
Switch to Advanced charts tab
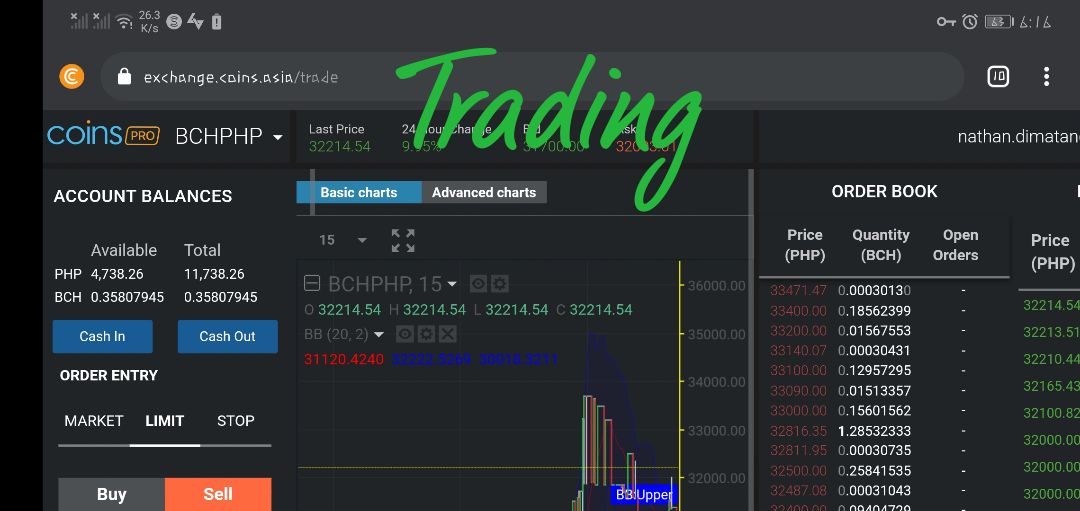pos(484,192)
